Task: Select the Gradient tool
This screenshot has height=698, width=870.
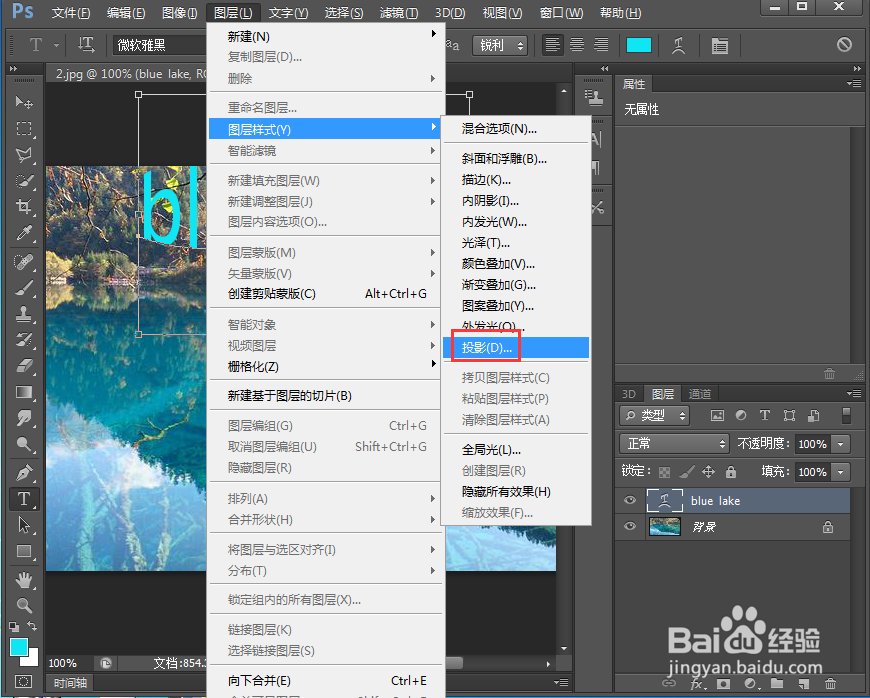Action: [24, 392]
